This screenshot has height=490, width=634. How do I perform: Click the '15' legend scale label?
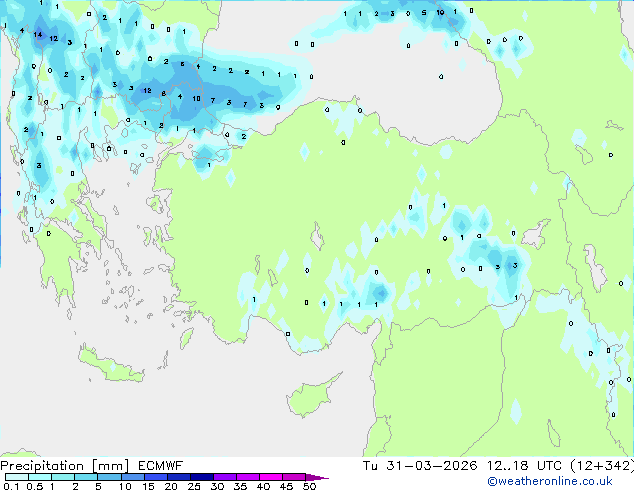(148, 486)
